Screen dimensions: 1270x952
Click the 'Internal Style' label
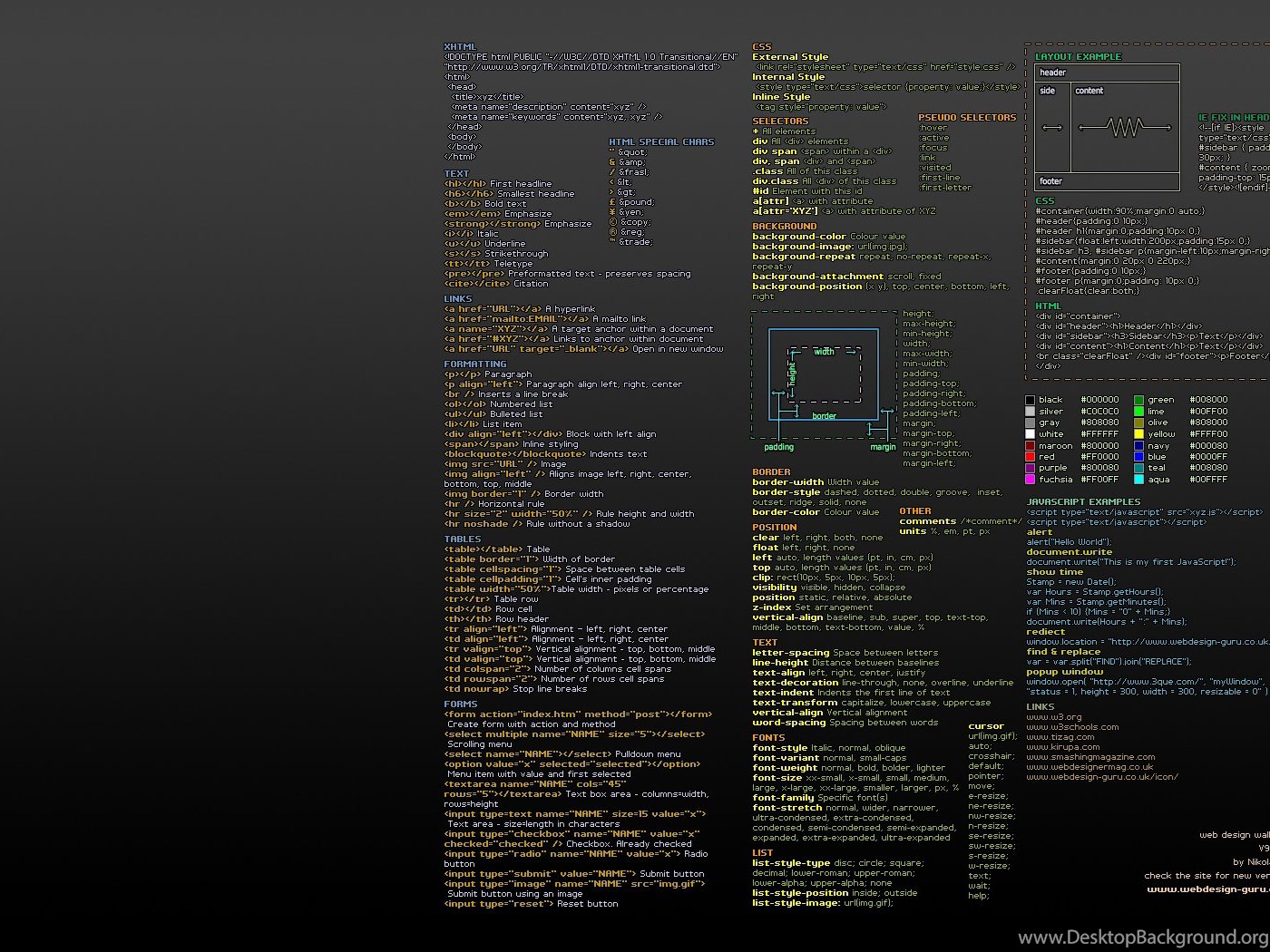click(788, 77)
